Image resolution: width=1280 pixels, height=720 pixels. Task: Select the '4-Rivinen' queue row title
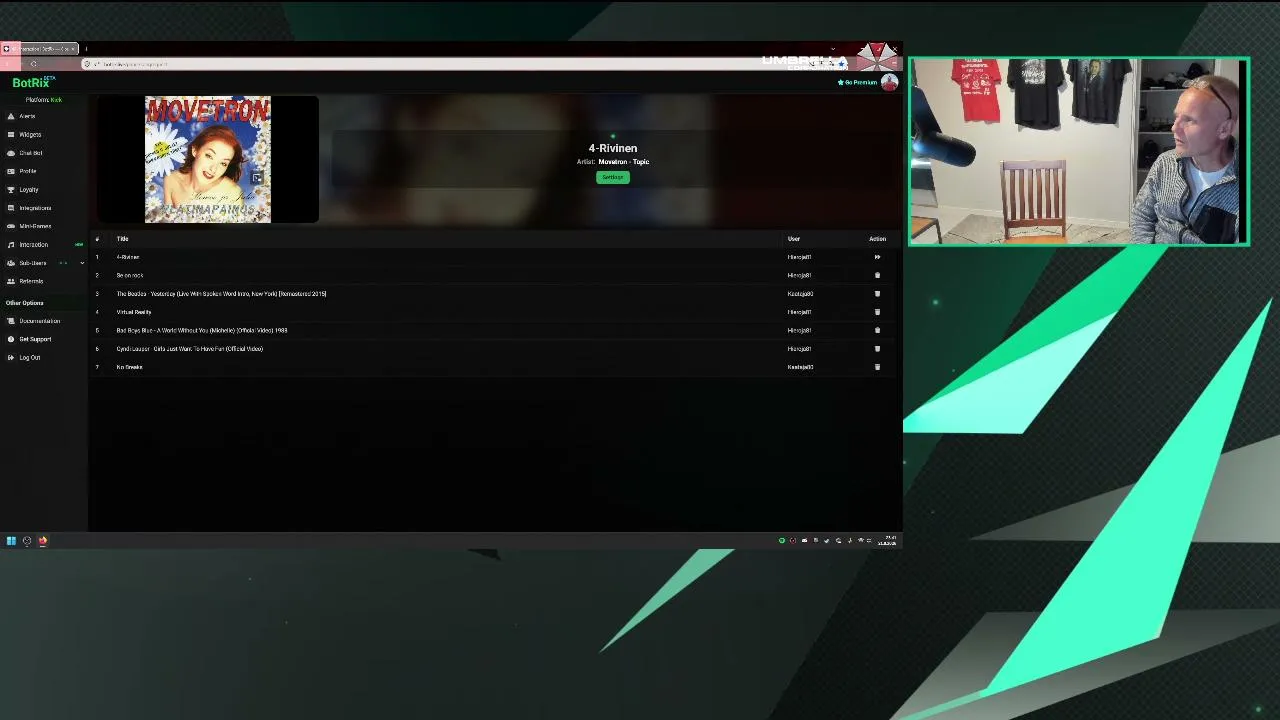click(x=128, y=257)
